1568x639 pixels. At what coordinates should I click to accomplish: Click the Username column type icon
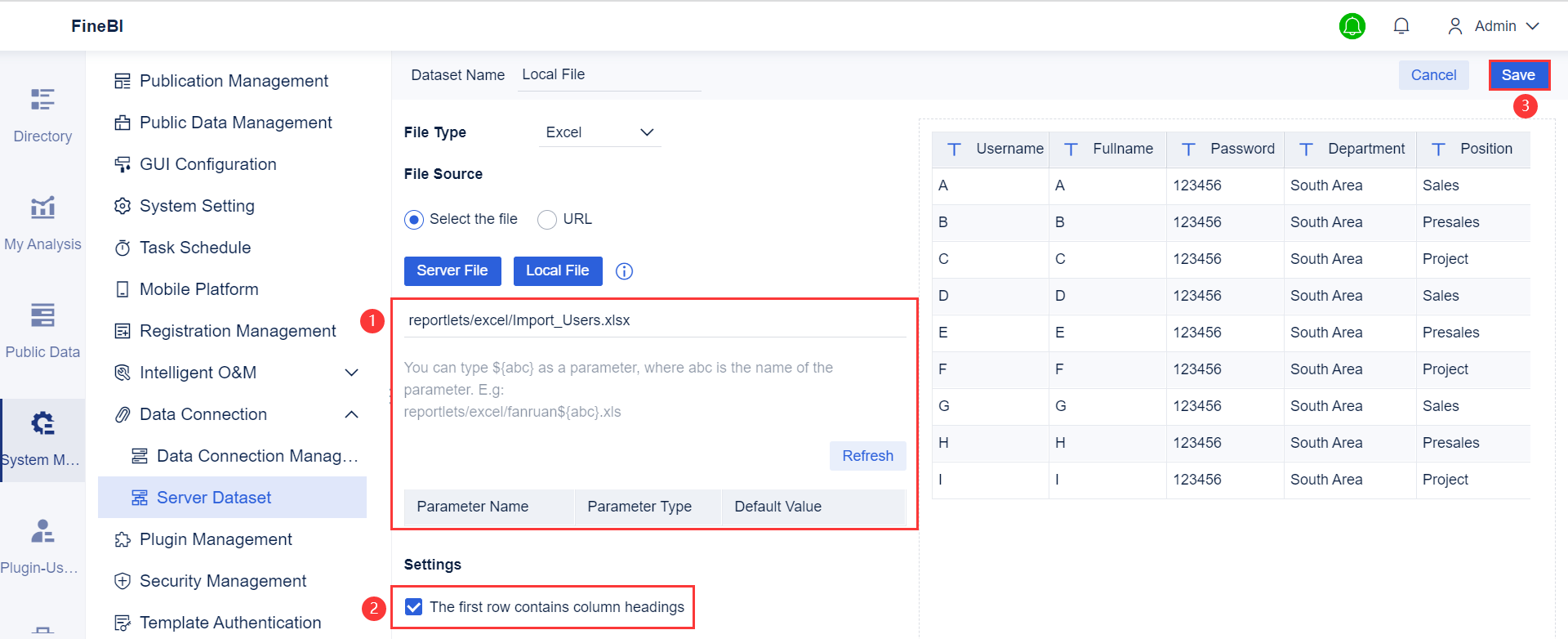click(x=954, y=149)
